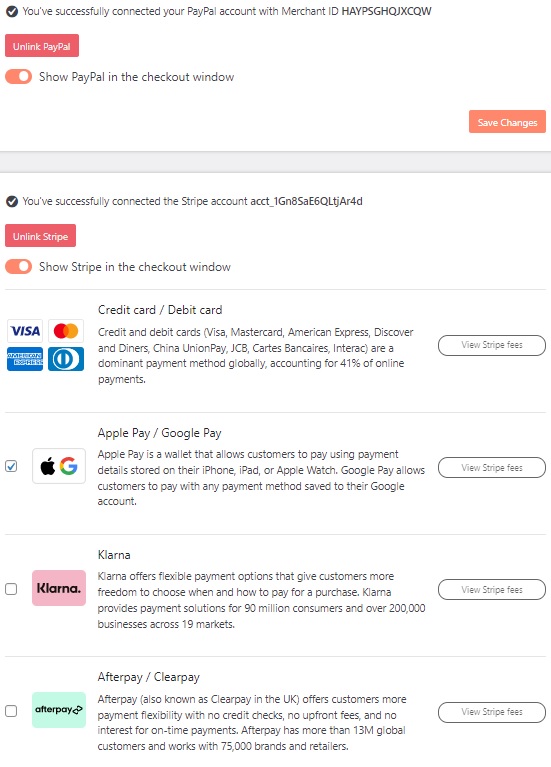The image size is (551, 767).
Task: Click the Mastercard logo icon
Action: (66, 331)
